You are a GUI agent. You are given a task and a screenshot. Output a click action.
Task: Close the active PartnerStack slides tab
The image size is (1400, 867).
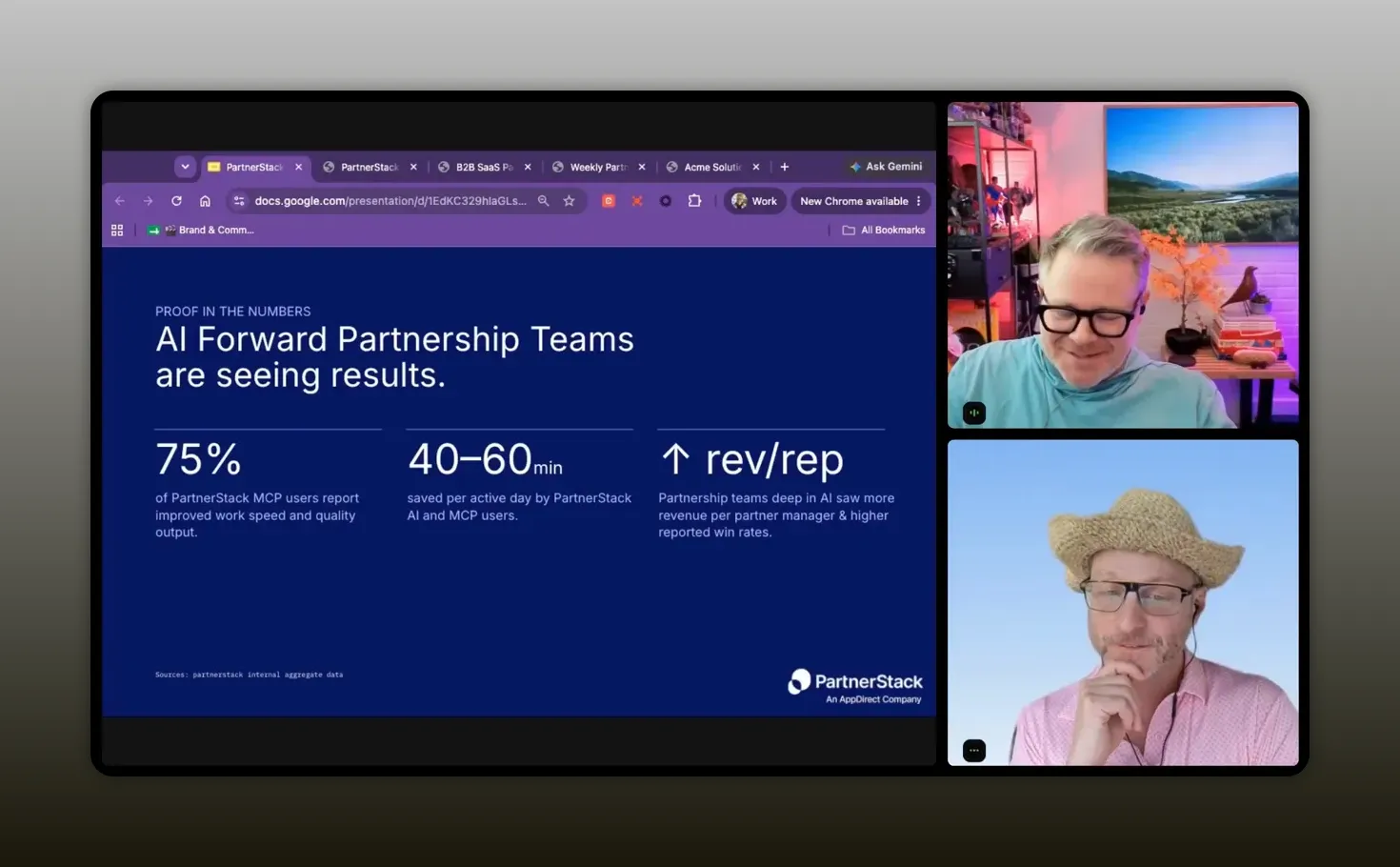(298, 167)
